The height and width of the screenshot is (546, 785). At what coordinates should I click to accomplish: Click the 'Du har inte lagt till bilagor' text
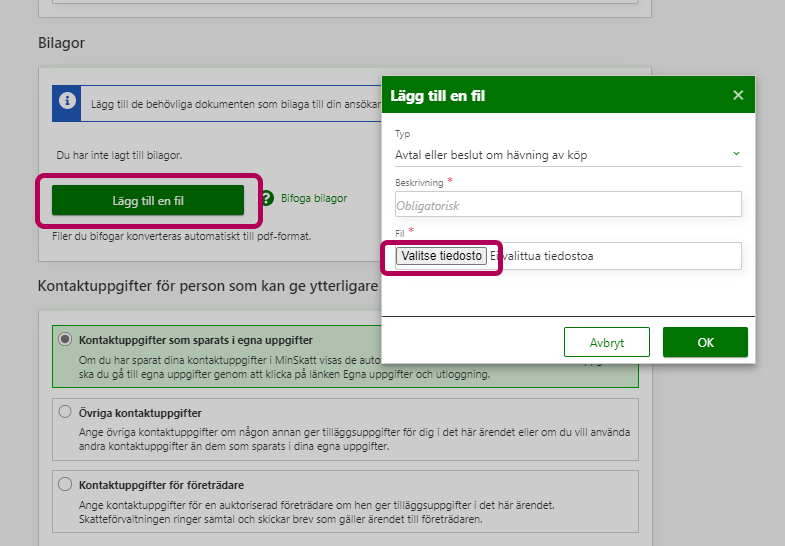pos(119,156)
